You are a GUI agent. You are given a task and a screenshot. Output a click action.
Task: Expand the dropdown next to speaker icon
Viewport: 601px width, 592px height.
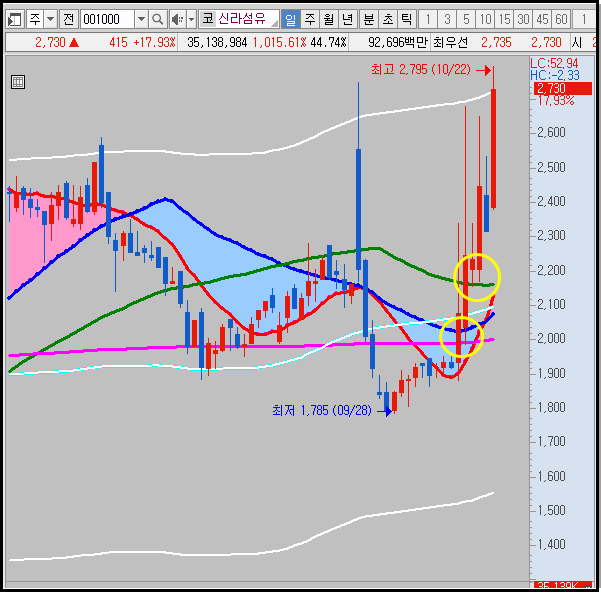(192, 19)
